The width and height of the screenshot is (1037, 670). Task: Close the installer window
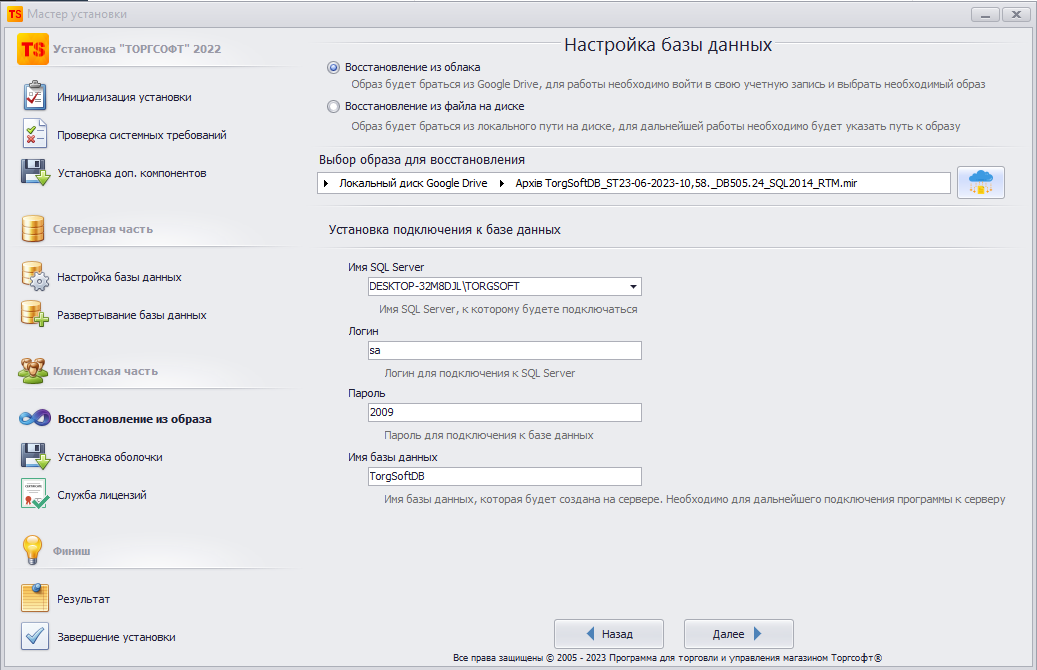1016,15
